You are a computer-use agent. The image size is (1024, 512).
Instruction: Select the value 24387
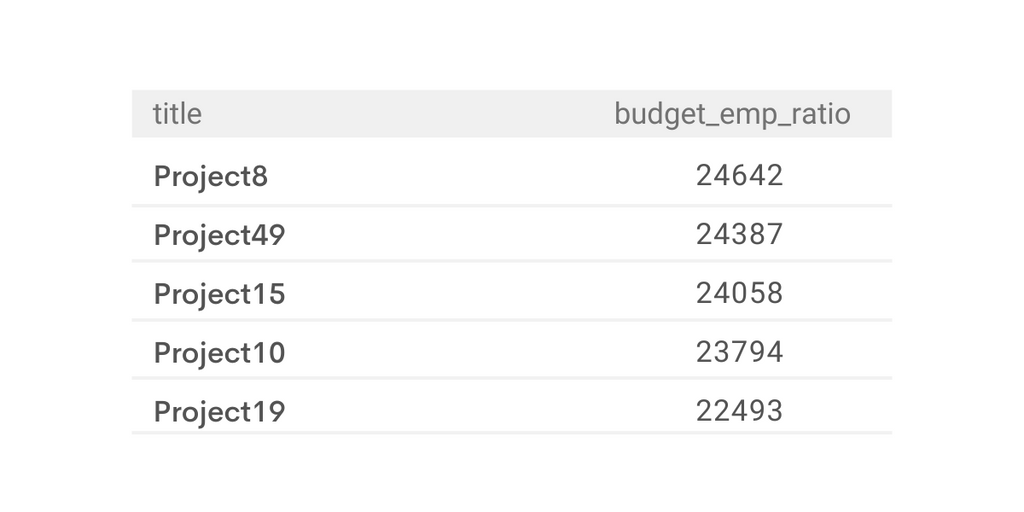click(739, 234)
